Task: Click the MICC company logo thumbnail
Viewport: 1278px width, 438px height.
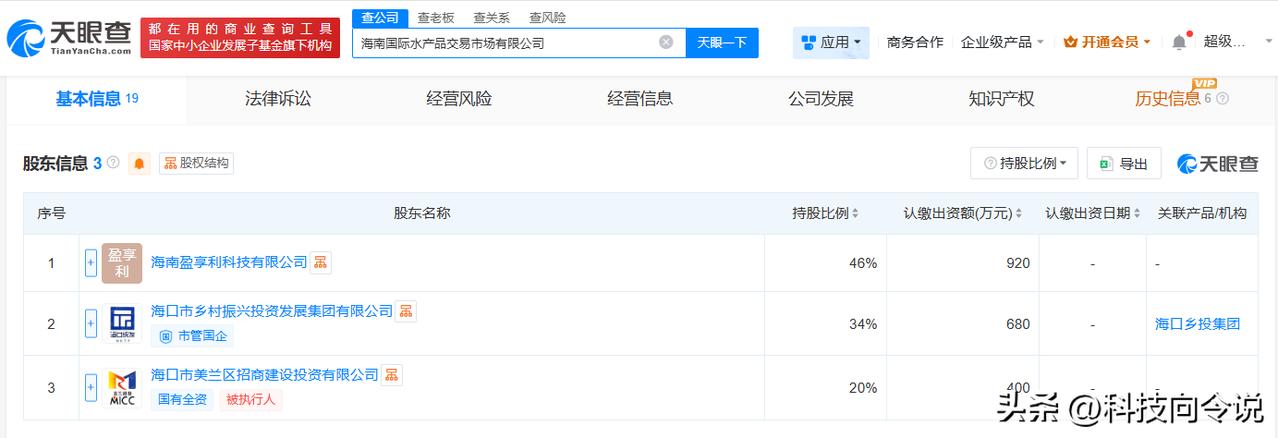Action: point(121,387)
